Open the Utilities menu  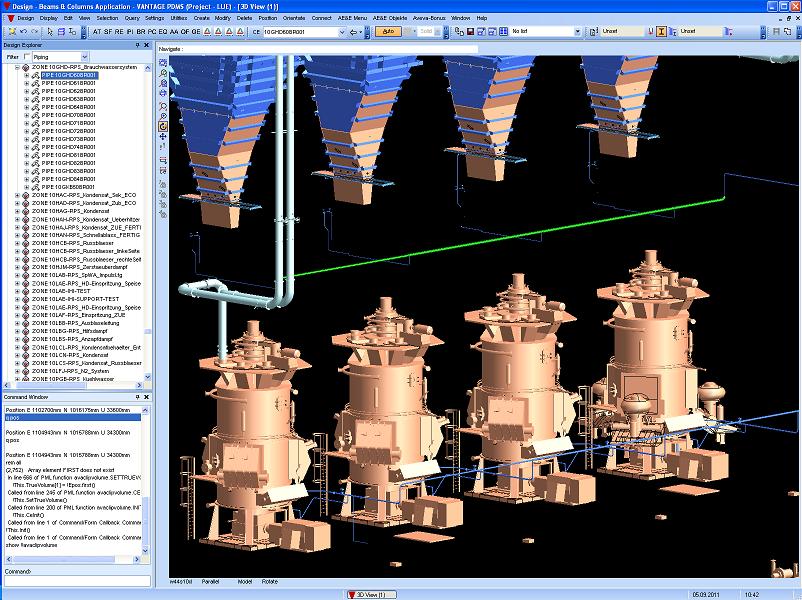tap(179, 18)
